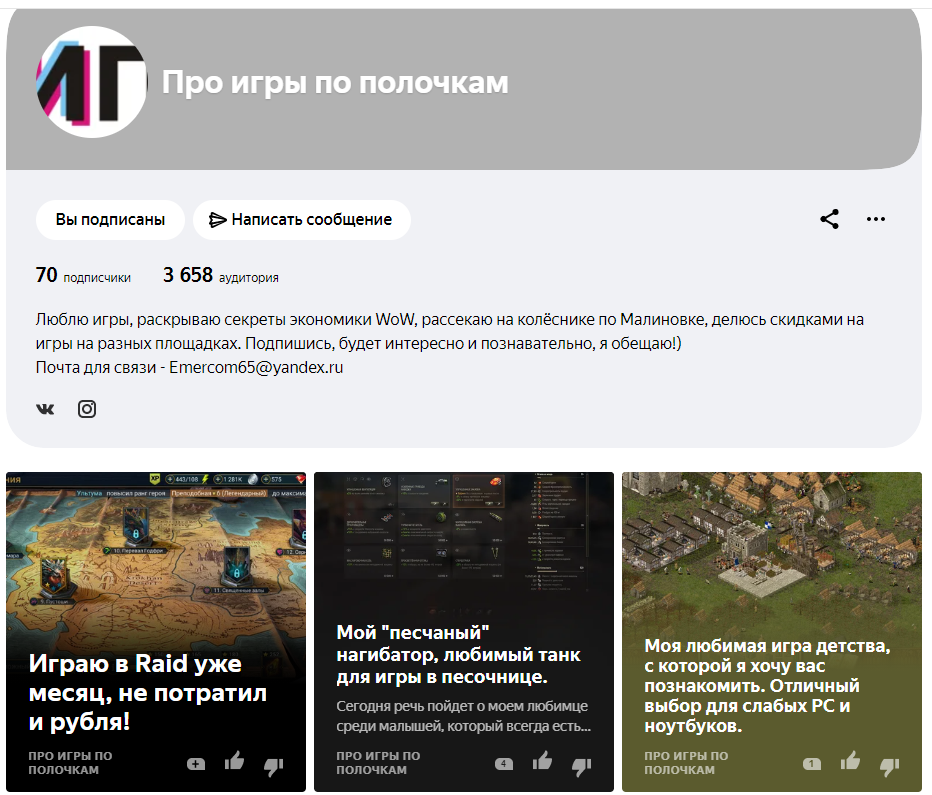932x795 pixels.
Task: Open the Instagram social link icon
Action: tap(87, 409)
